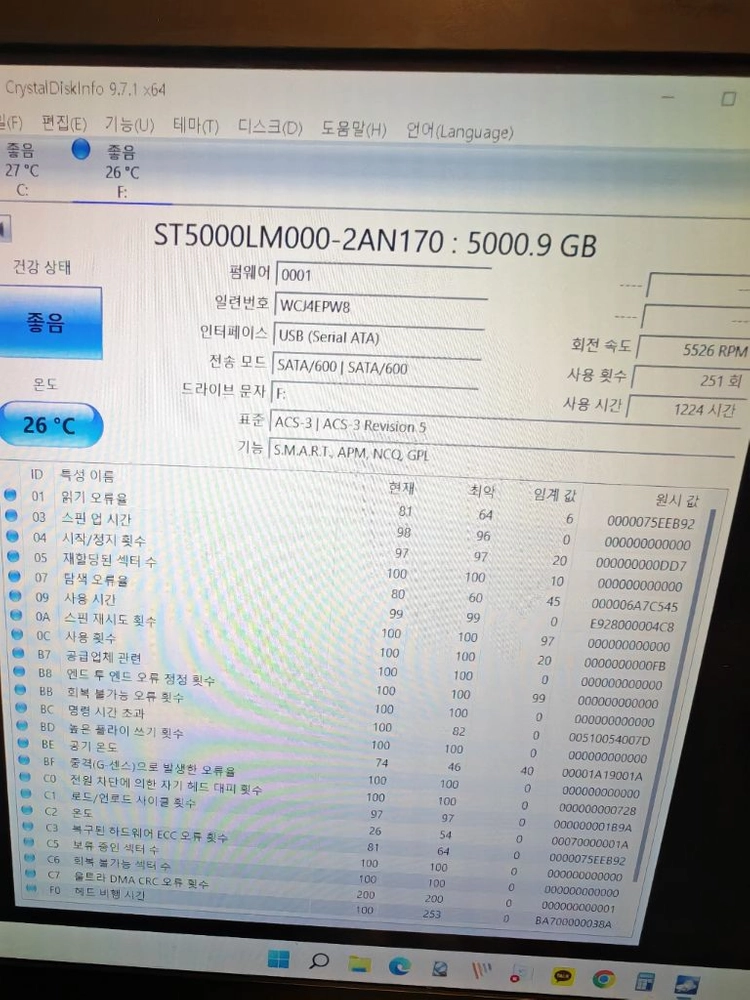Click status icon for C2 온도 row
Image resolution: width=750 pixels, height=1000 pixels.
click(x=27, y=810)
